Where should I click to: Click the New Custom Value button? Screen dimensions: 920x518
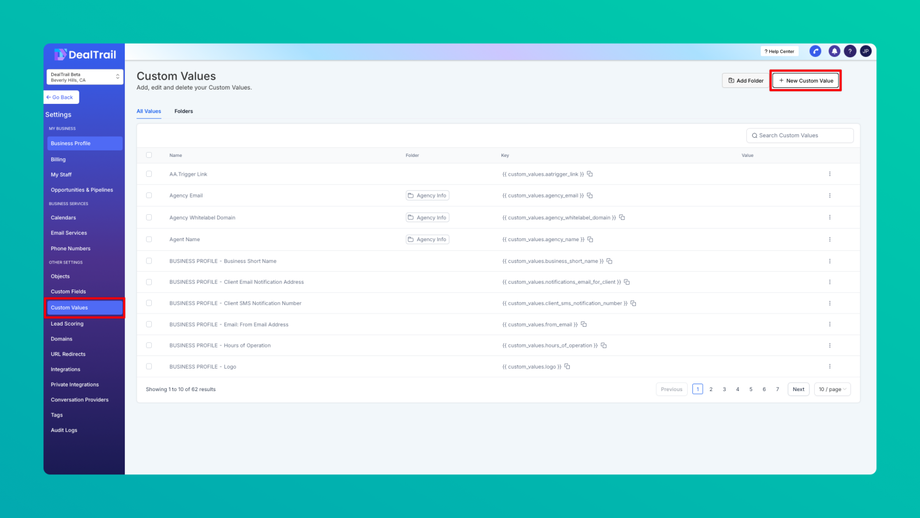coord(806,80)
